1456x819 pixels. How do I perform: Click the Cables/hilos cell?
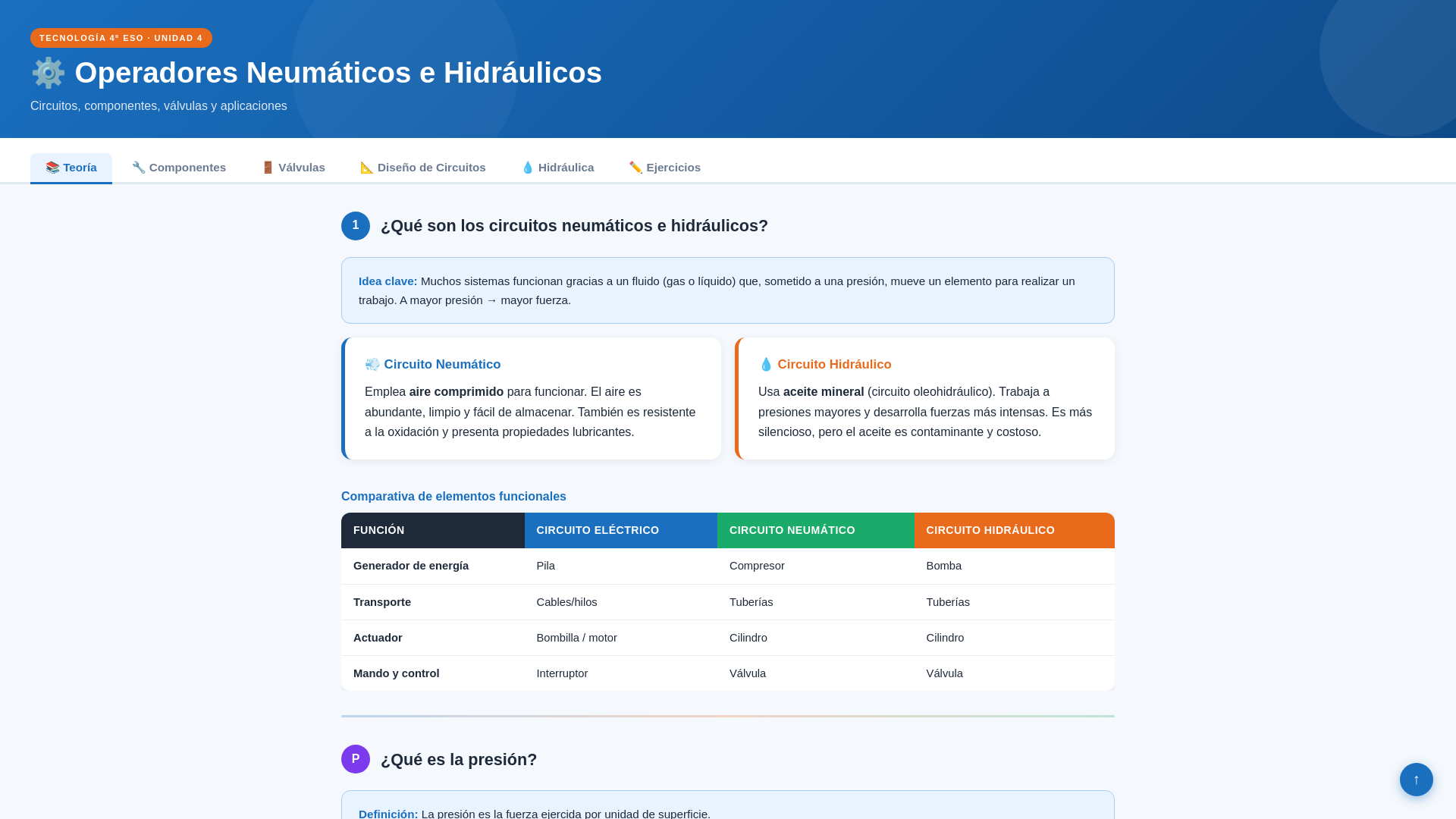[566, 602]
